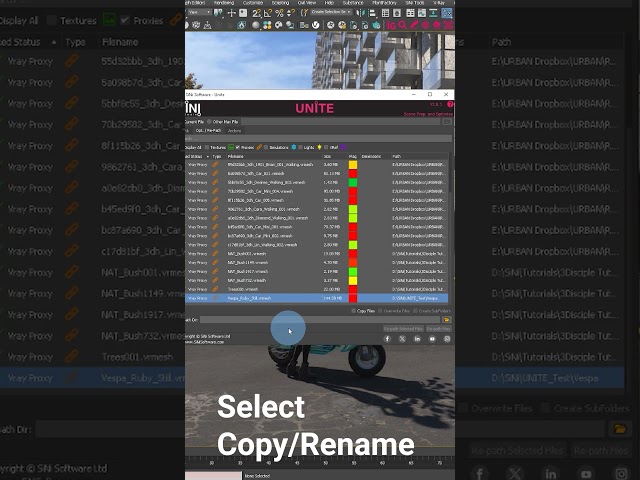640x480 pixels.
Task: Toggle the Textures checkbox
Action: 207,147
